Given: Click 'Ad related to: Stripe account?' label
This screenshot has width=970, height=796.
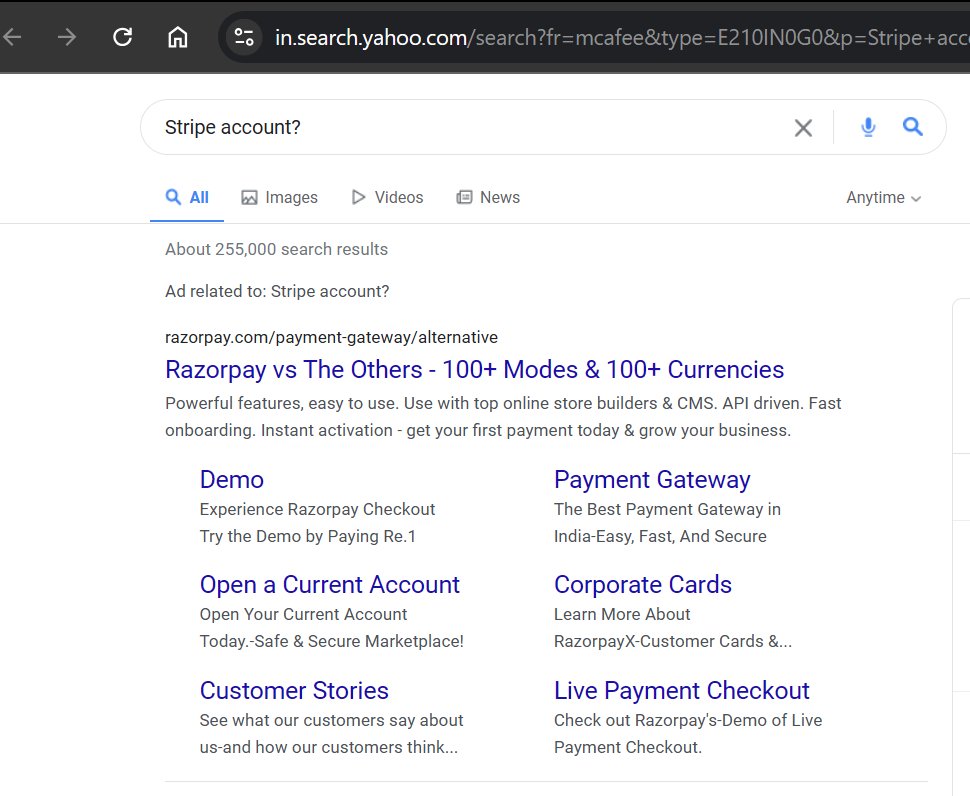Looking at the screenshot, I should coord(277,291).
